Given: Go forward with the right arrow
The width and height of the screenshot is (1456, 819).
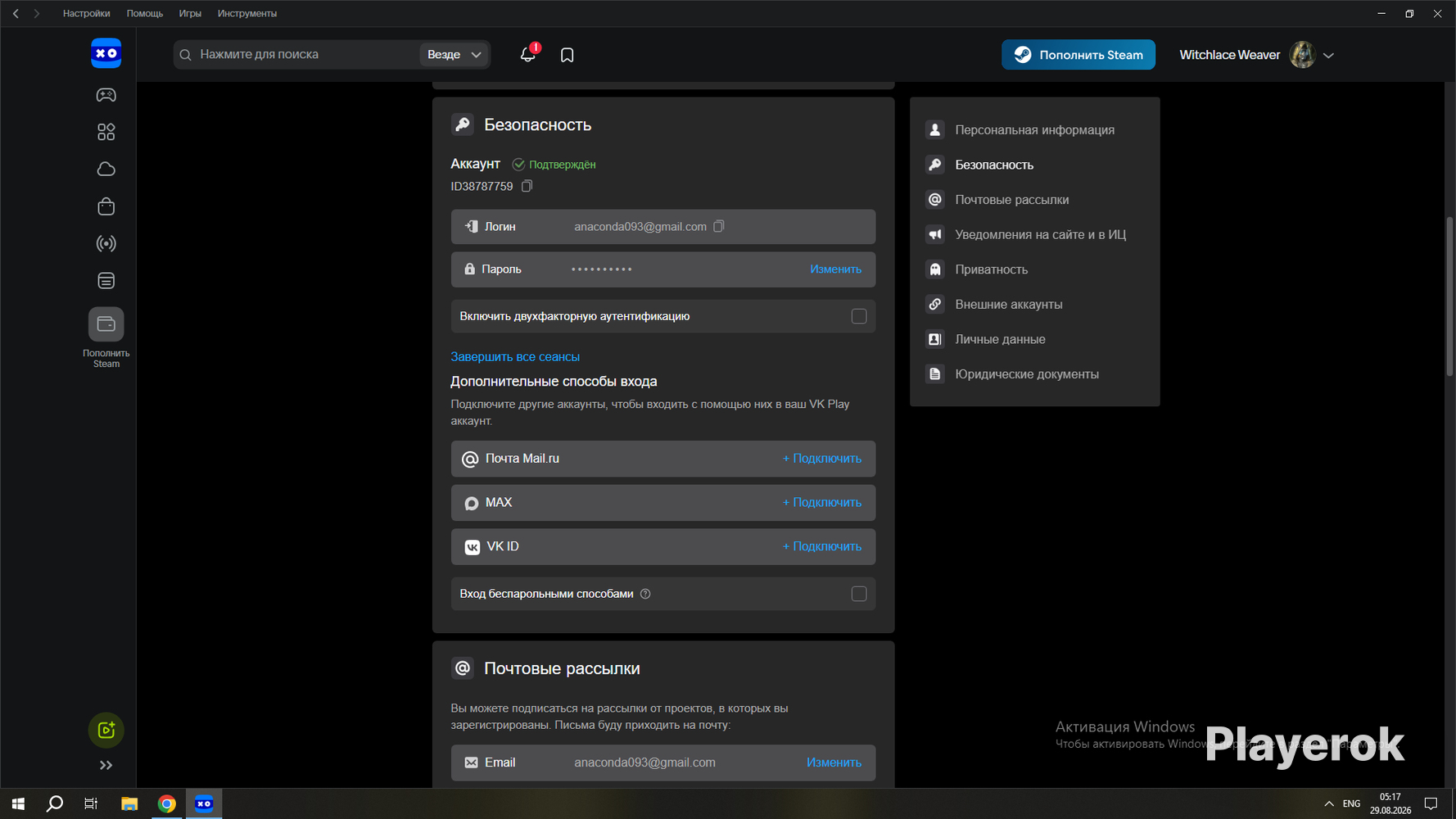Looking at the screenshot, I should (x=37, y=13).
